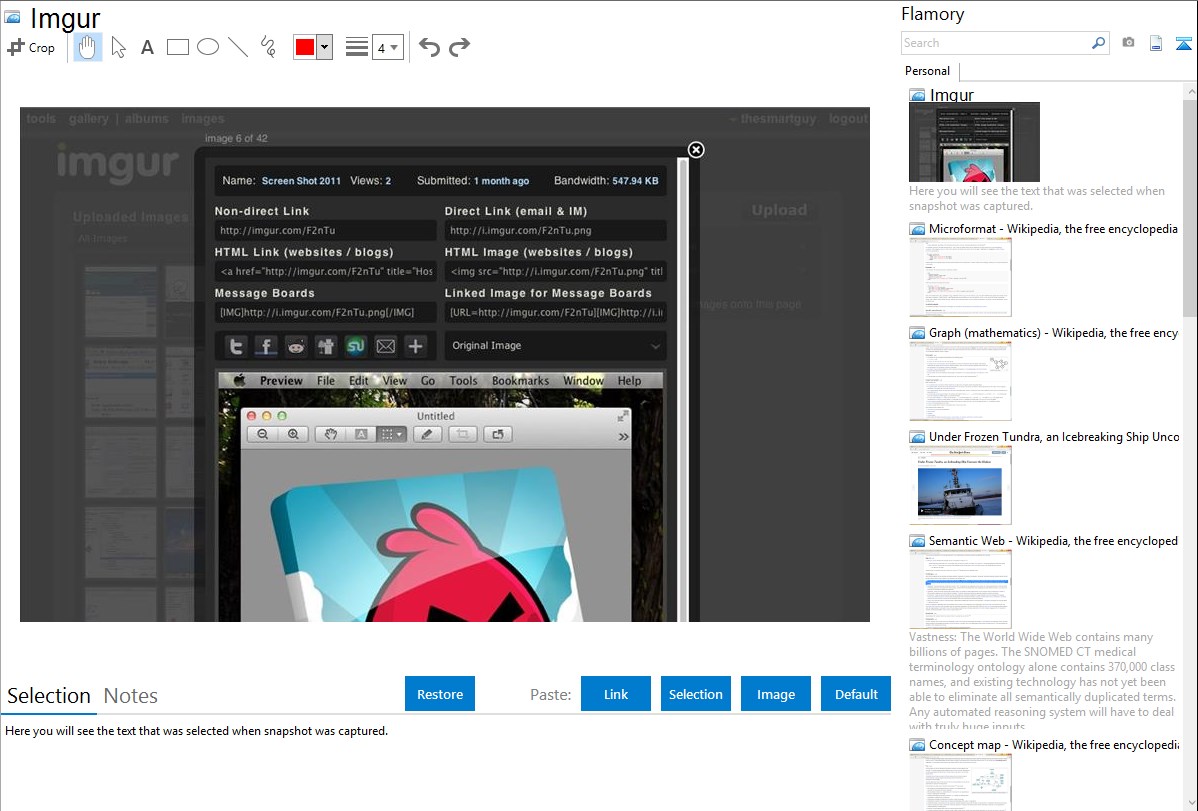This screenshot has width=1198, height=811.
Task: Click the Twitter share icon in snapshot
Action: click(x=236, y=346)
